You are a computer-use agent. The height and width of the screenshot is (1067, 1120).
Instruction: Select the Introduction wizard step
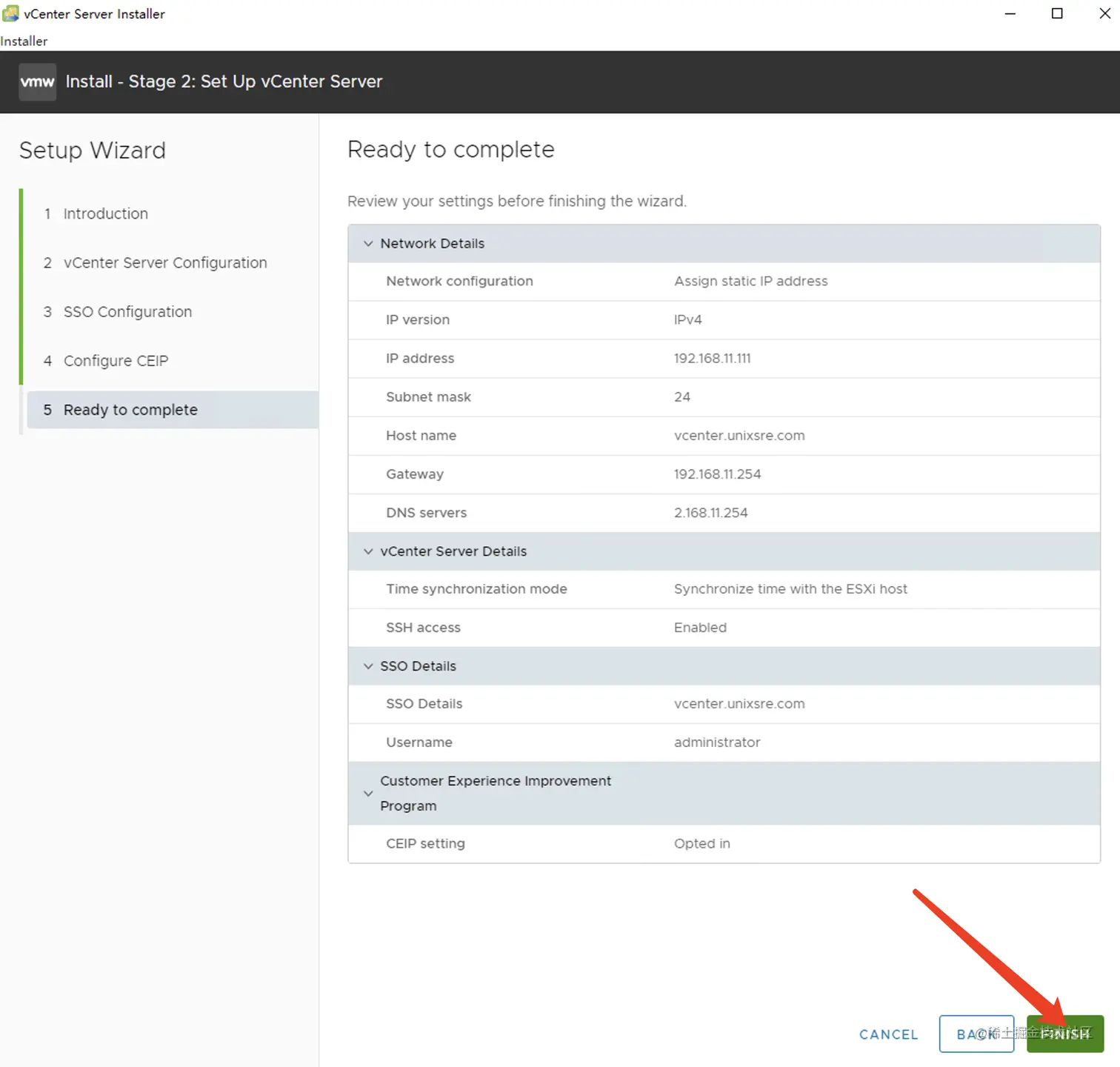click(105, 213)
